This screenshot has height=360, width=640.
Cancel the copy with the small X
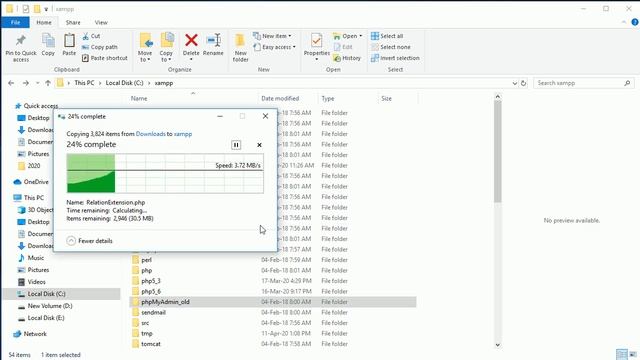click(259, 145)
